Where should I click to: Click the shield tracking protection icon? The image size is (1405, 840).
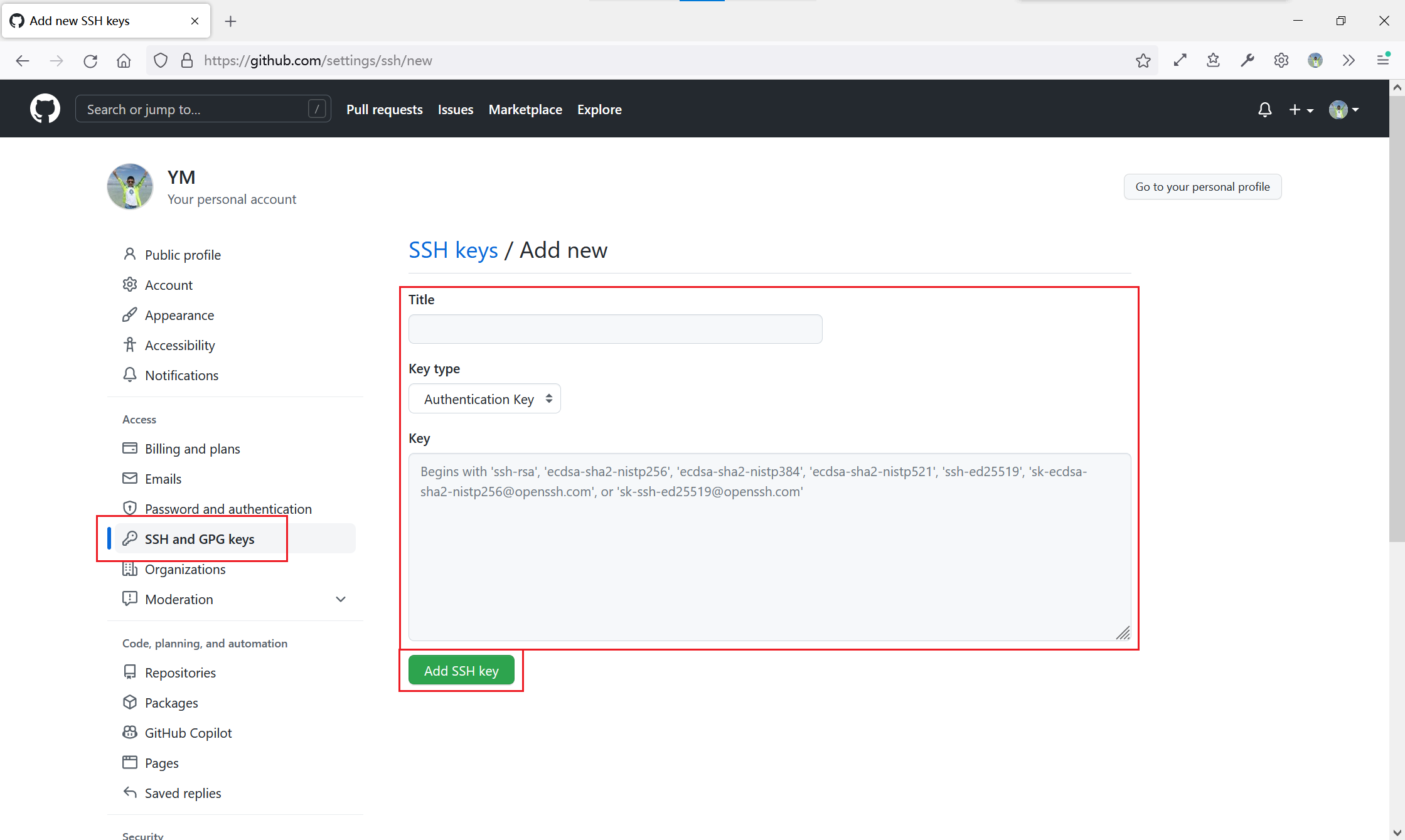tap(161, 61)
